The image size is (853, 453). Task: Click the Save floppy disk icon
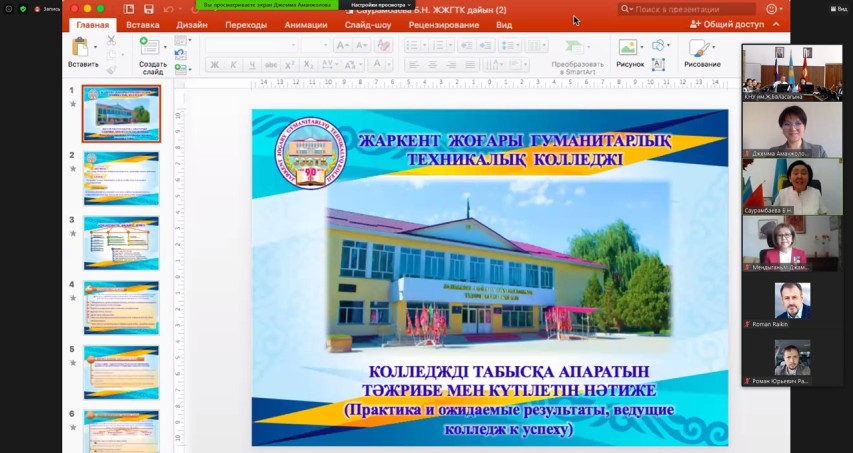(x=148, y=9)
